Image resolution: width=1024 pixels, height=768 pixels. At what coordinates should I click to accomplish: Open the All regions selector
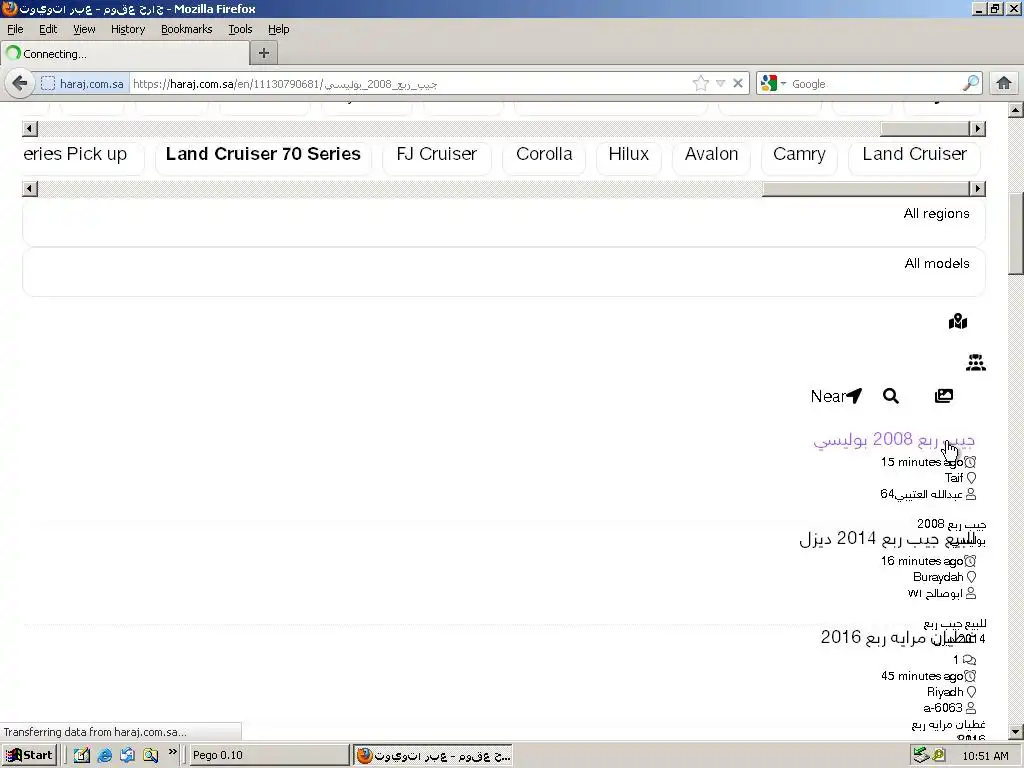point(504,223)
